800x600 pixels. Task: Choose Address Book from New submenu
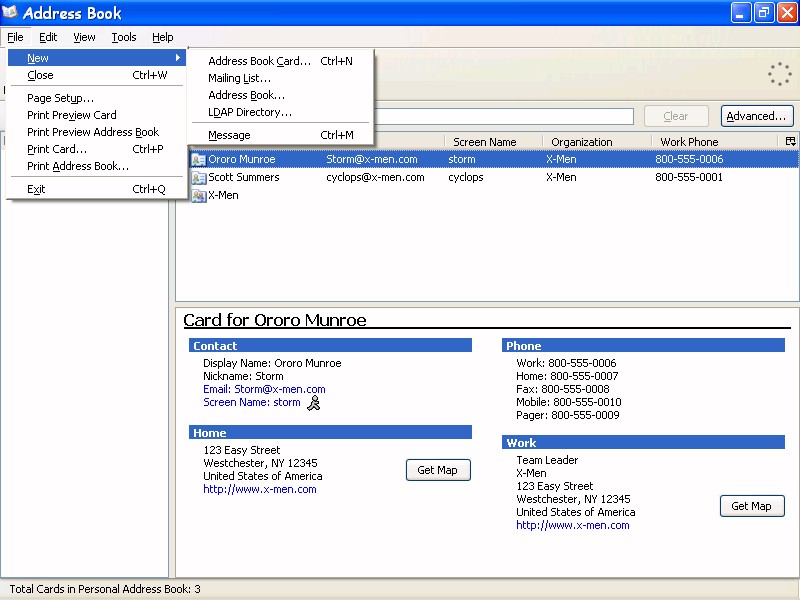280,95
